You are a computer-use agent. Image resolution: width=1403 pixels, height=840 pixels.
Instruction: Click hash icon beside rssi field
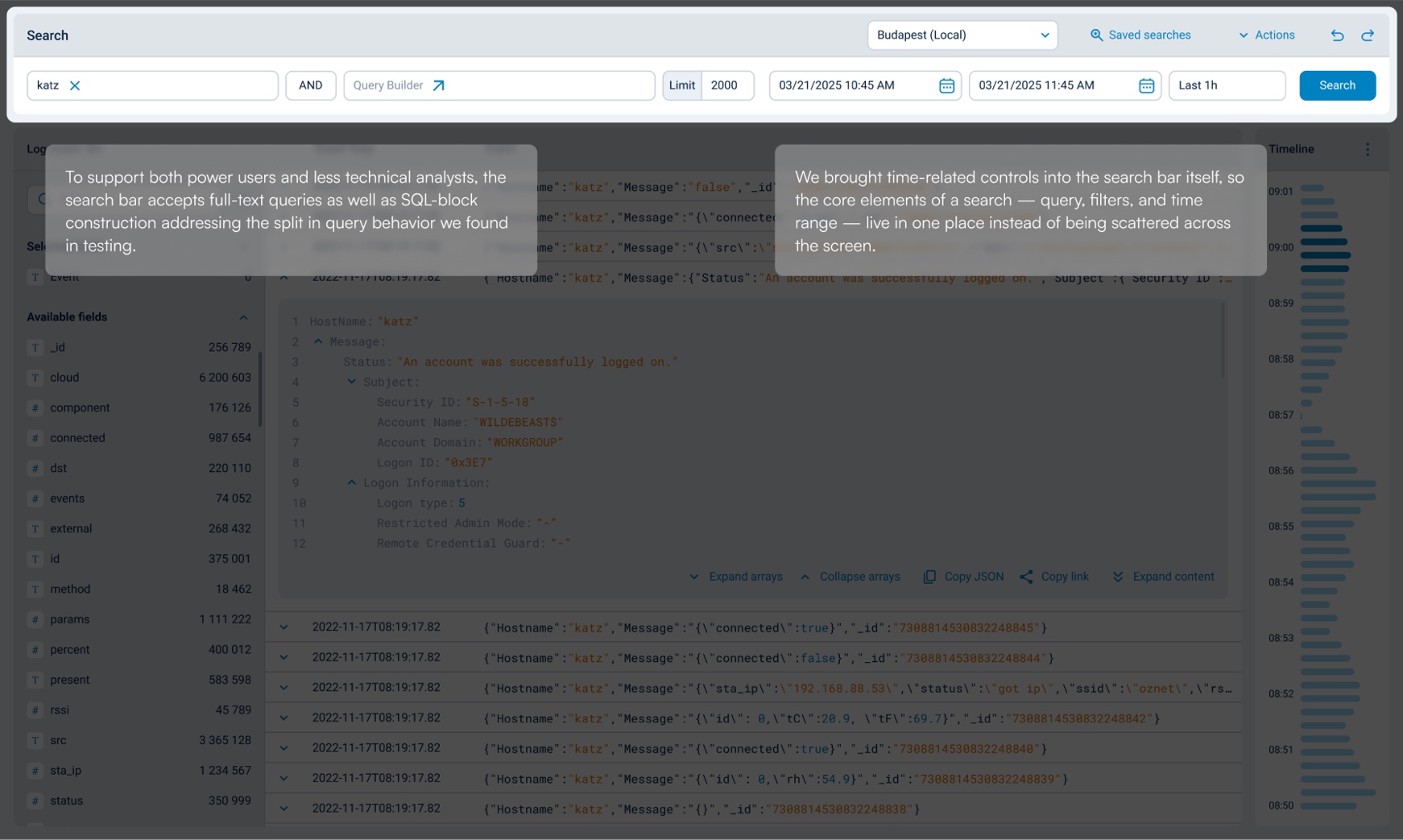click(x=35, y=710)
